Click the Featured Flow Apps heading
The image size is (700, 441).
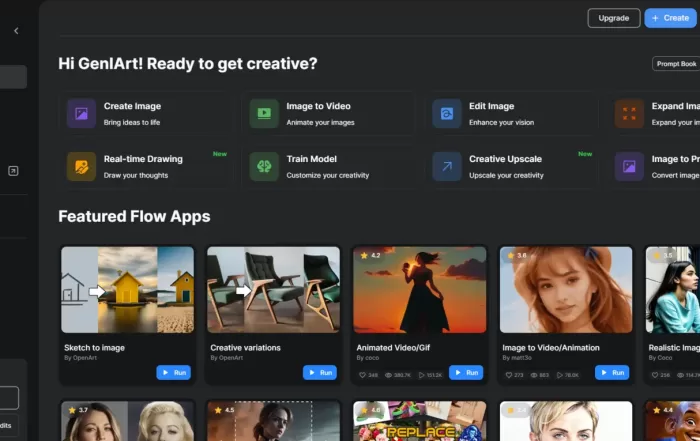click(x=134, y=216)
